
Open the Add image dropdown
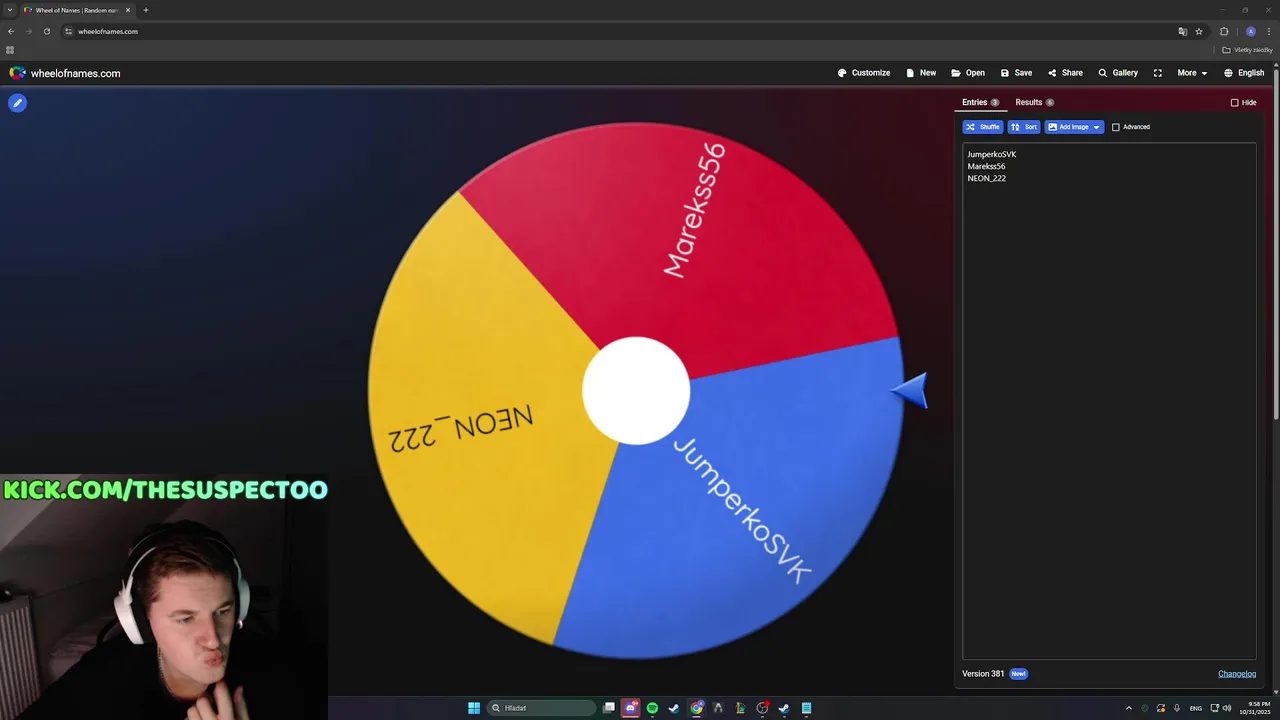[x=1074, y=127]
